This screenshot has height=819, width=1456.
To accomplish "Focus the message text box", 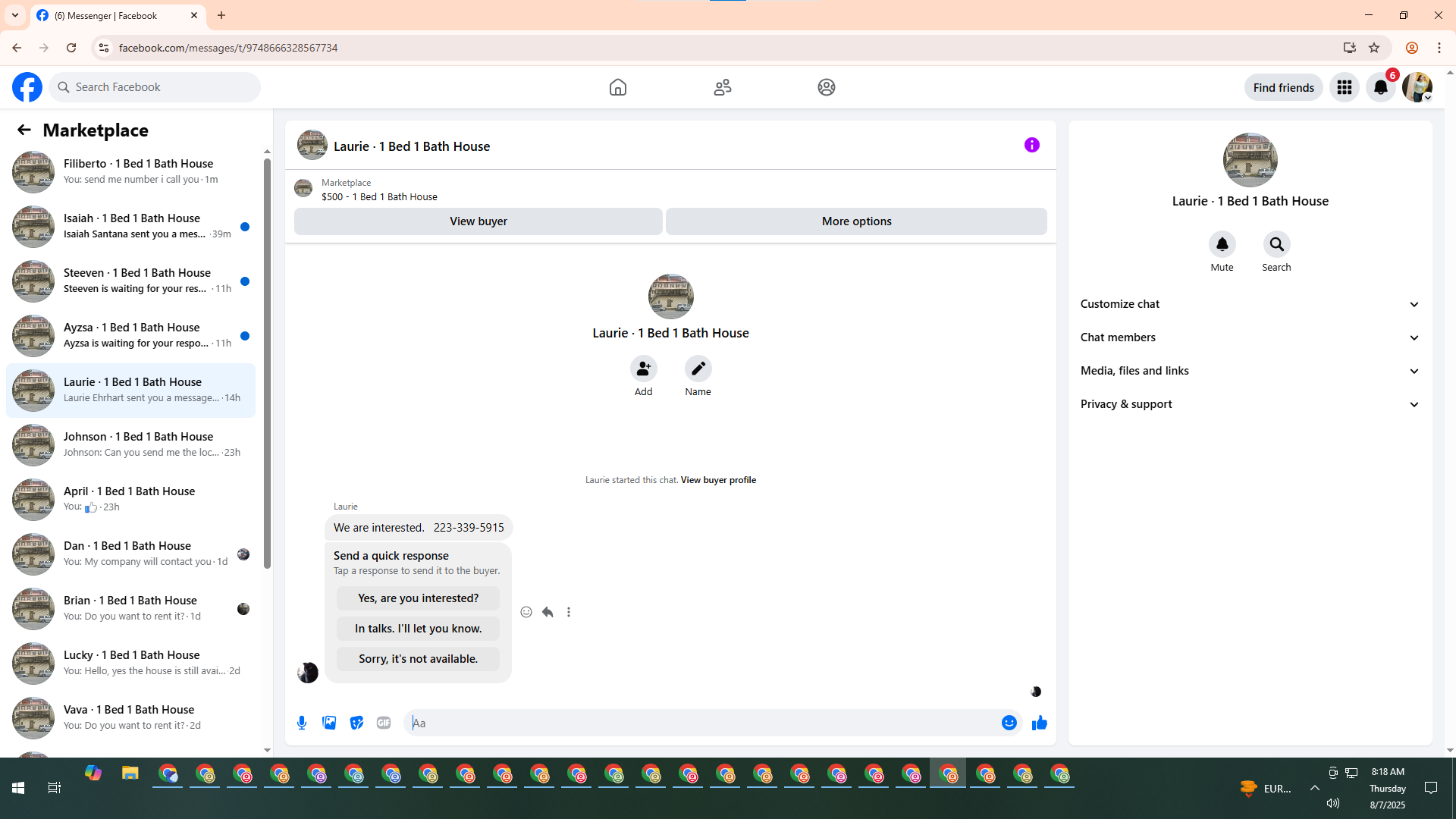I will [701, 723].
